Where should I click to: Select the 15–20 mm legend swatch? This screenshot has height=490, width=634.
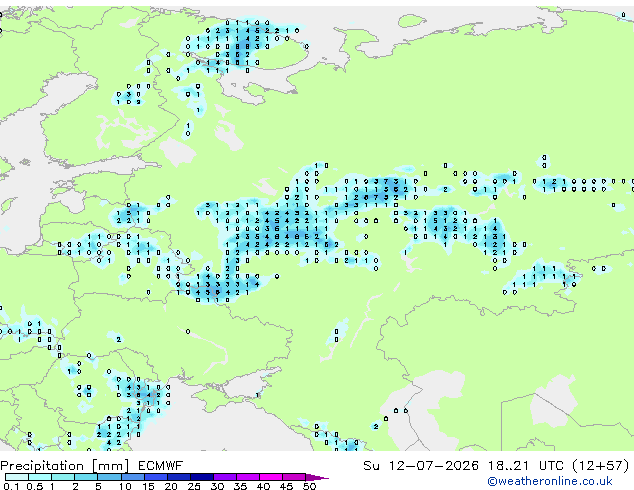pos(155,477)
